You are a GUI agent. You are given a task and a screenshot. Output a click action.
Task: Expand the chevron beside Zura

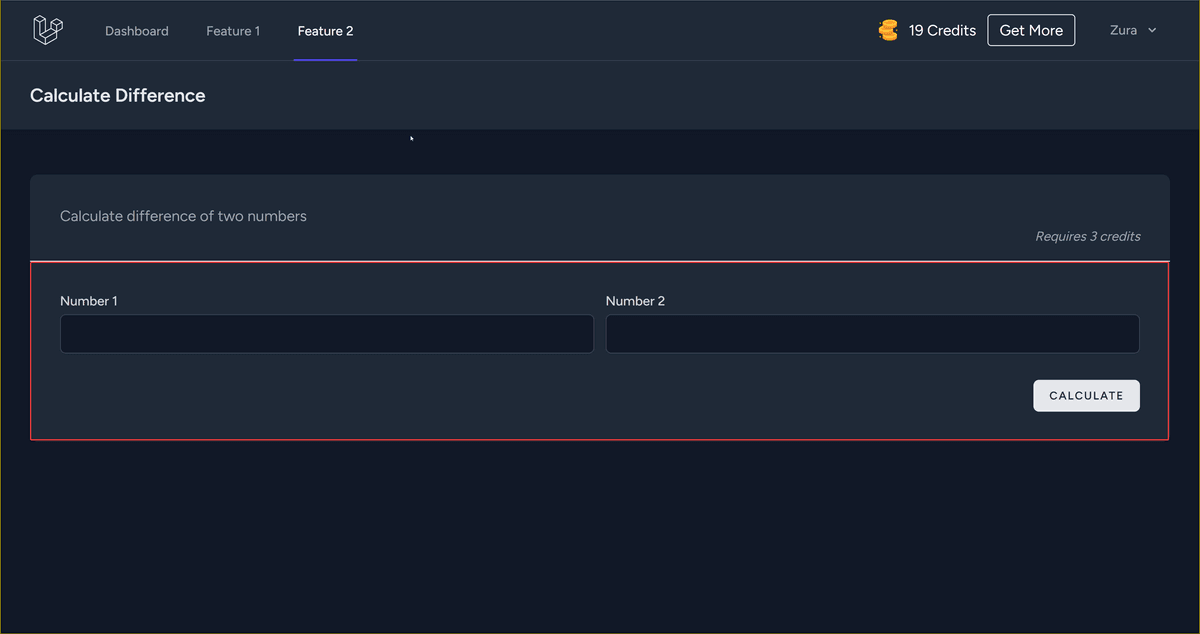[1152, 31]
